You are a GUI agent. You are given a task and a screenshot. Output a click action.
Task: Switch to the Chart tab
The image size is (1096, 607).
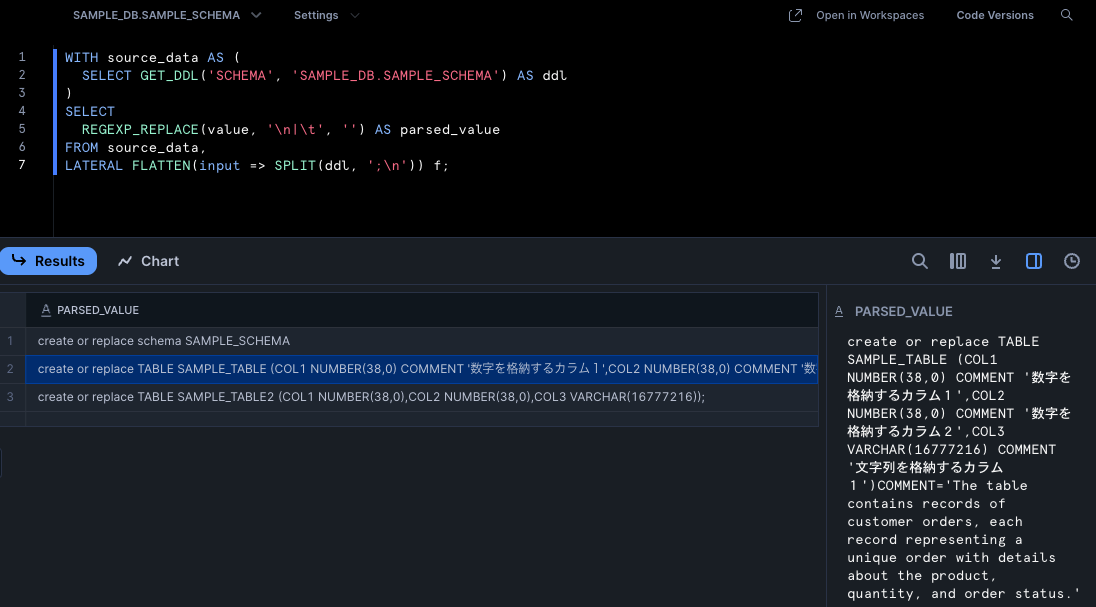coord(148,261)
